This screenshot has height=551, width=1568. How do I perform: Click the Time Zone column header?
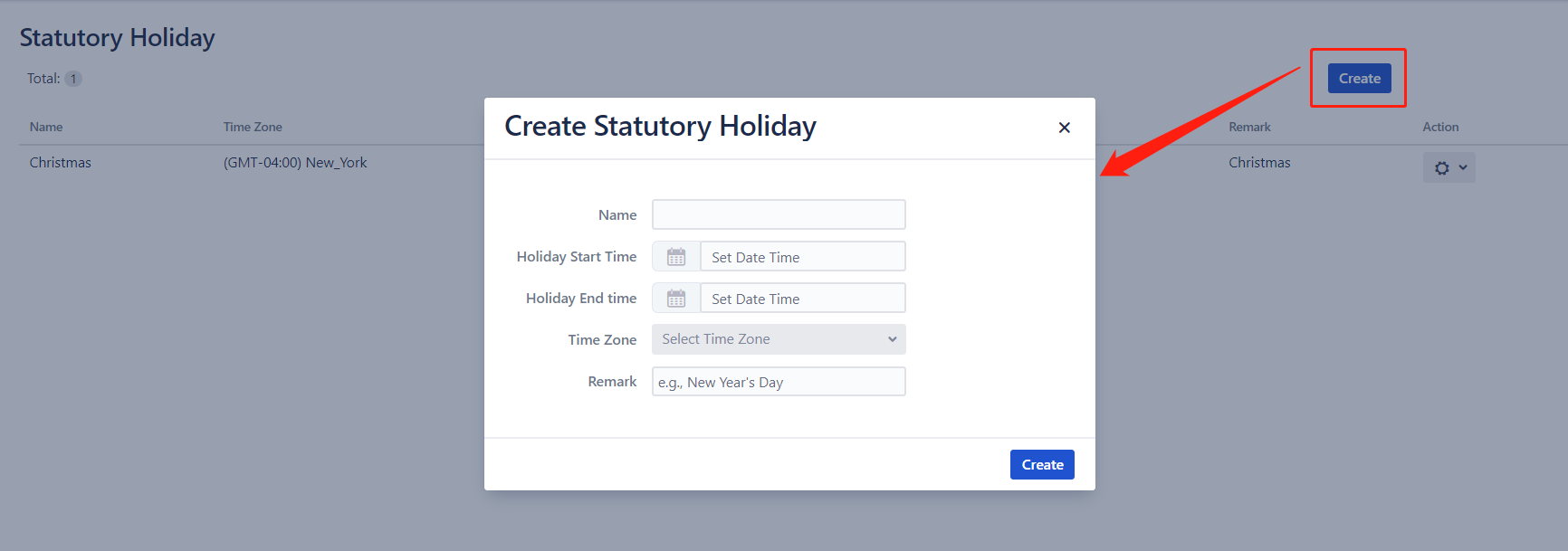tap(253, 127)
